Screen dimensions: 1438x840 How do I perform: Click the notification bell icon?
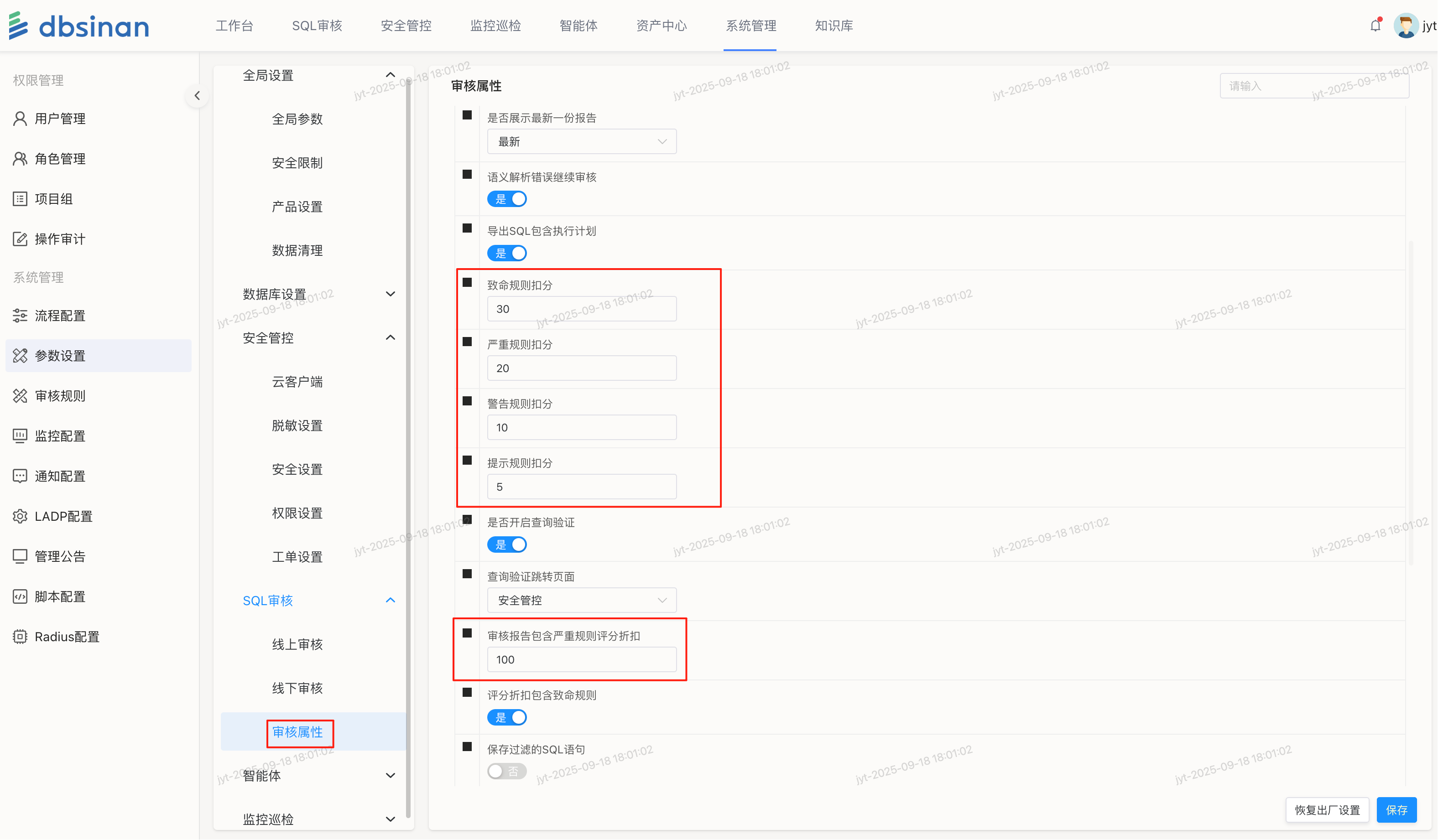click(x=1375, y=26)
